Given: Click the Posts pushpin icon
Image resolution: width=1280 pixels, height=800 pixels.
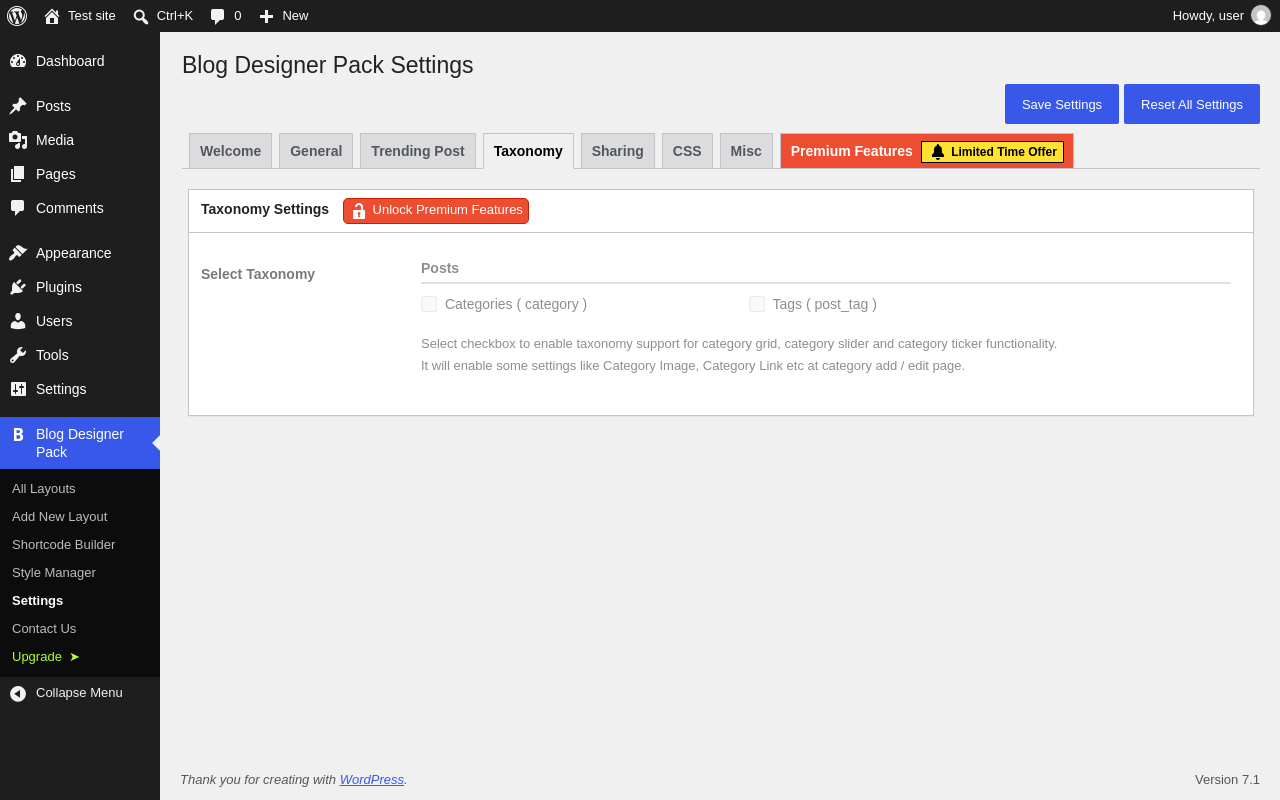Looking at the screenshot, I should (x=18, y=106).
